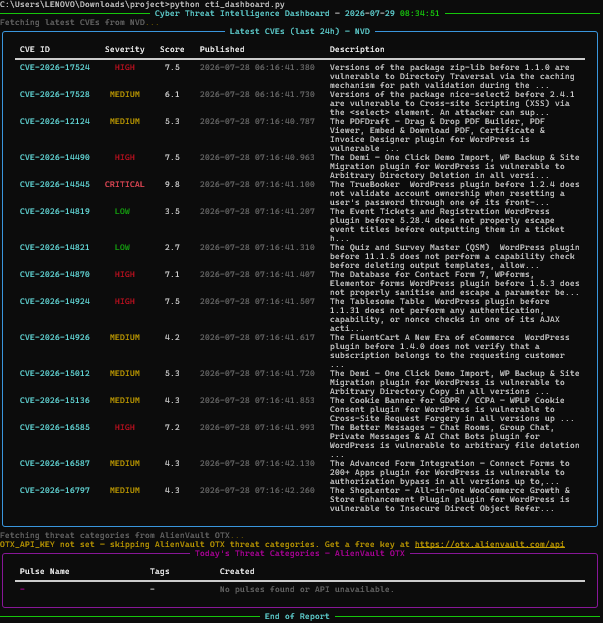Screen dimensions: 603x623
Task: Select CVE-2026-14821 identifier
Action: (55, 247)
